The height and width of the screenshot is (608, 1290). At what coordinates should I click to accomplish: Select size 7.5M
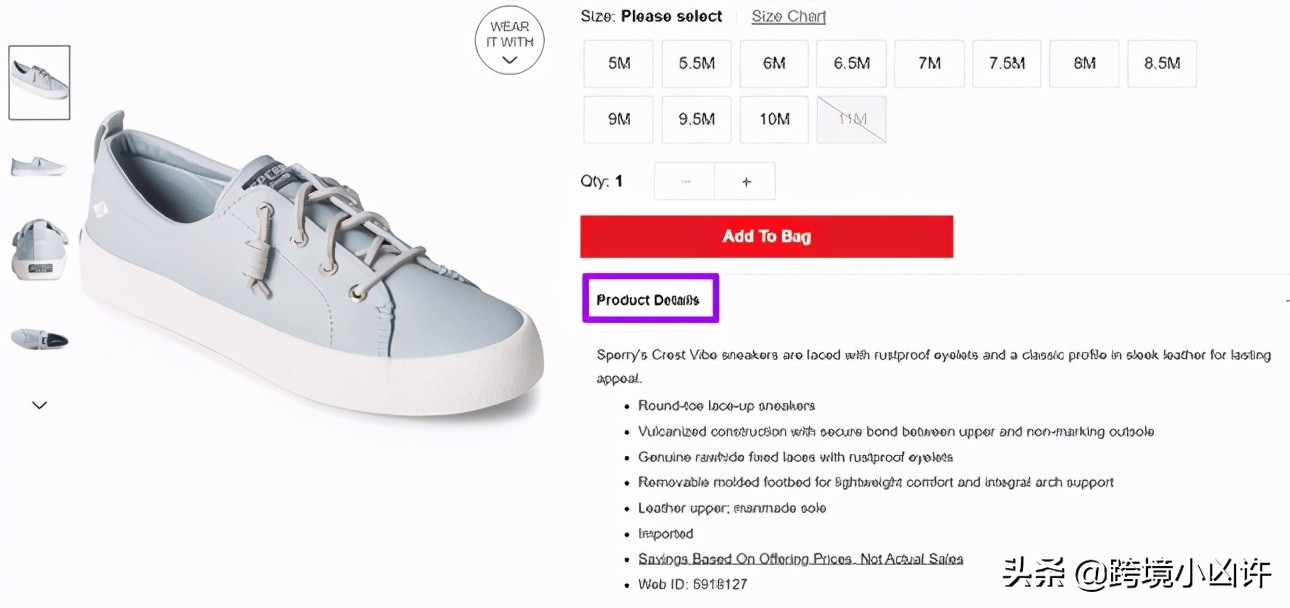(1007, 64)
